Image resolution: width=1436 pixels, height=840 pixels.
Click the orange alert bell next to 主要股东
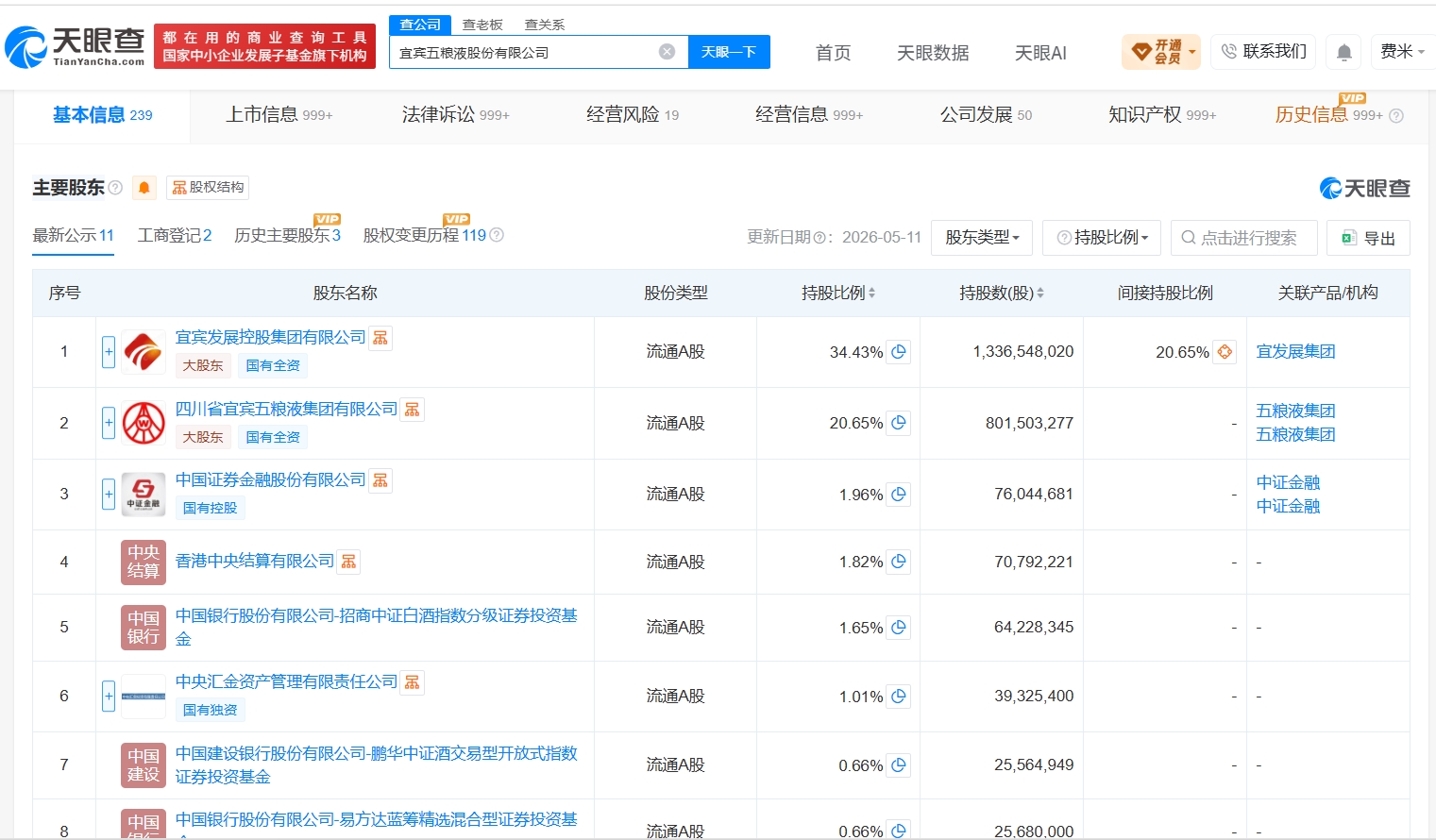click(144, 188)
